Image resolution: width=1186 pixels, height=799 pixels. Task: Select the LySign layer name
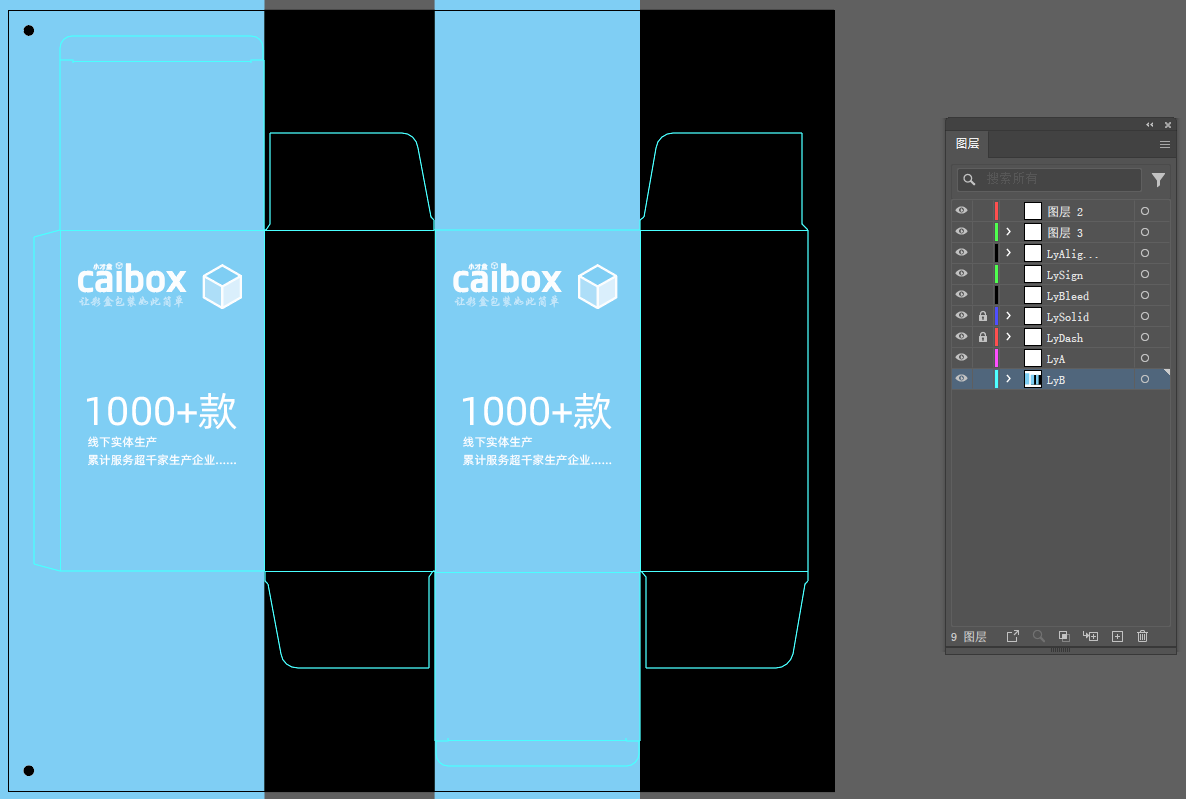[x=1064, y=275]
